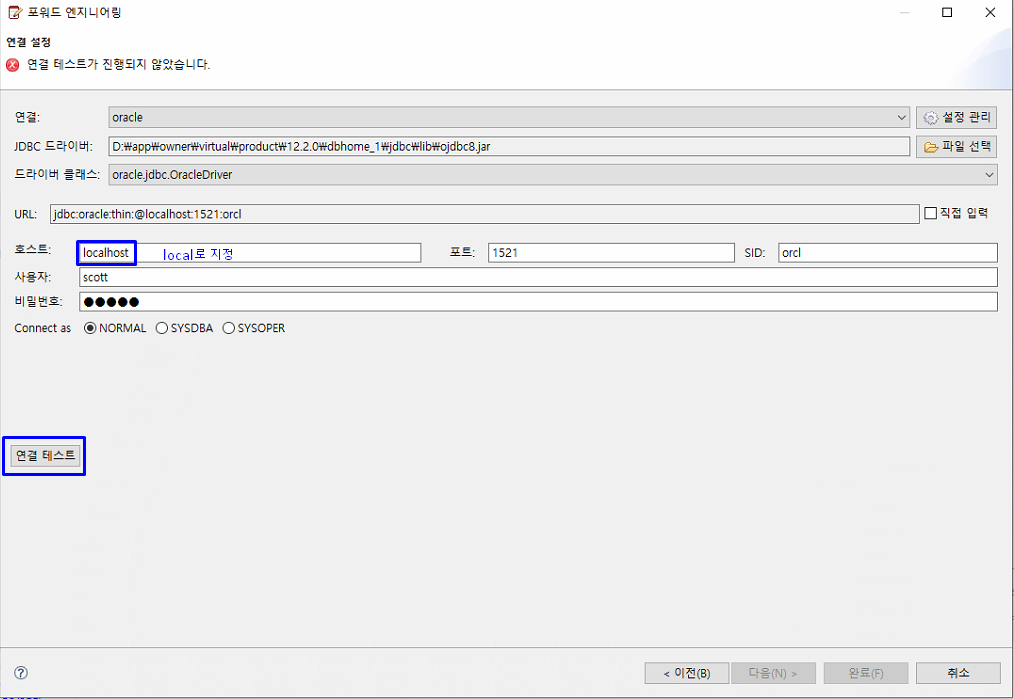The image size is (1014, 699).
Task: Click the 취소 cancel button
Action: coord(958,673)
